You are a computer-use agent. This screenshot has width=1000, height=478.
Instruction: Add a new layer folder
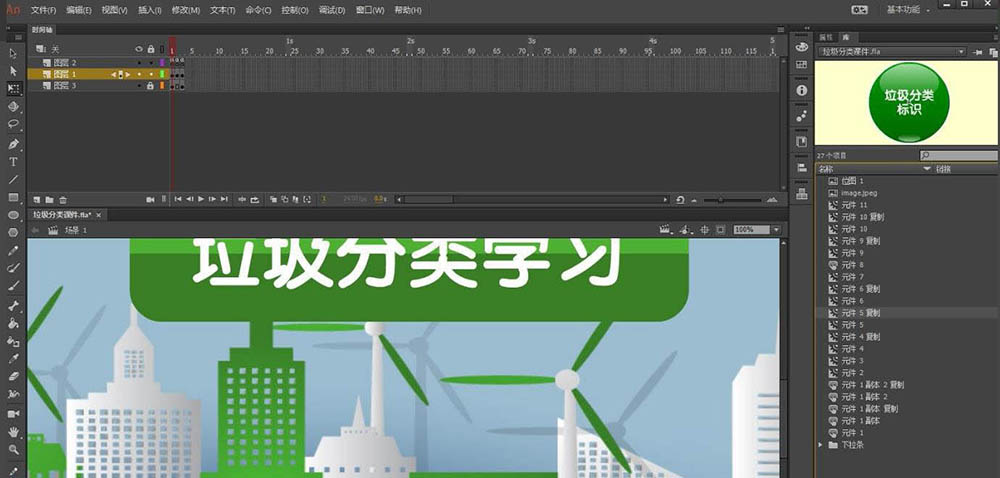(49, 199)
